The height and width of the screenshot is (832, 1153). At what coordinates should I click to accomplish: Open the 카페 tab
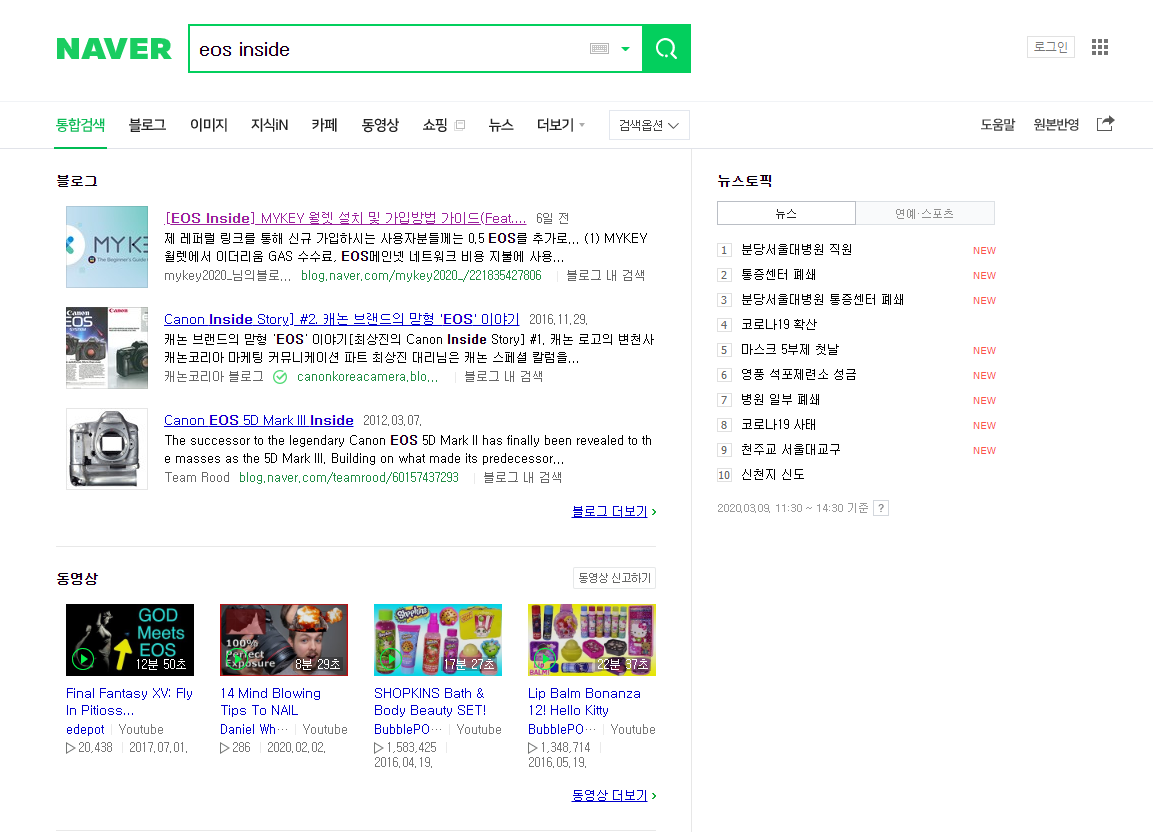pyautogui.click(x=324, y=125)
